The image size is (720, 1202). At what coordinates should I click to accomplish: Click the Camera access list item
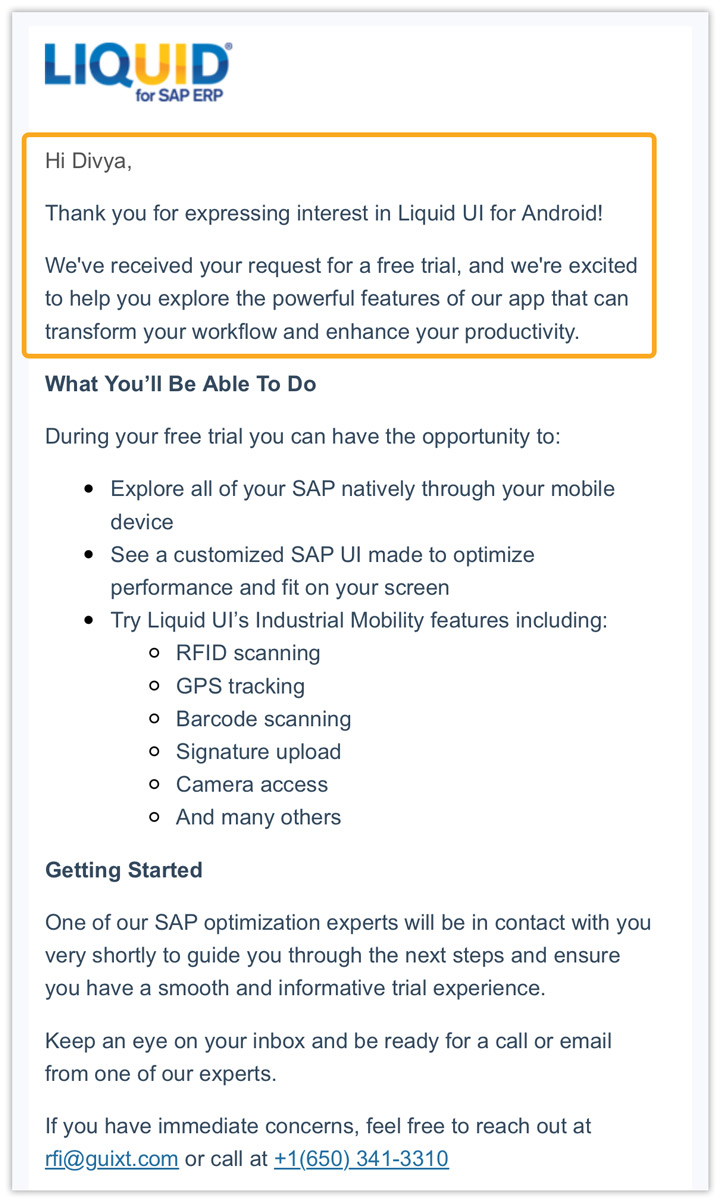pyautogui.click(x=252, y=785)
